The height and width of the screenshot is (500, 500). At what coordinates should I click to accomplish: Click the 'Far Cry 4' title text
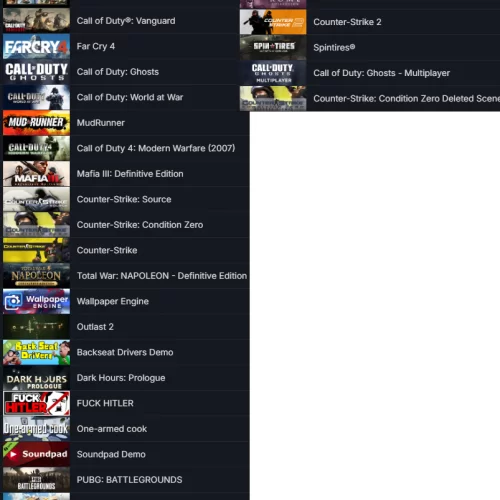pos(96,46)
